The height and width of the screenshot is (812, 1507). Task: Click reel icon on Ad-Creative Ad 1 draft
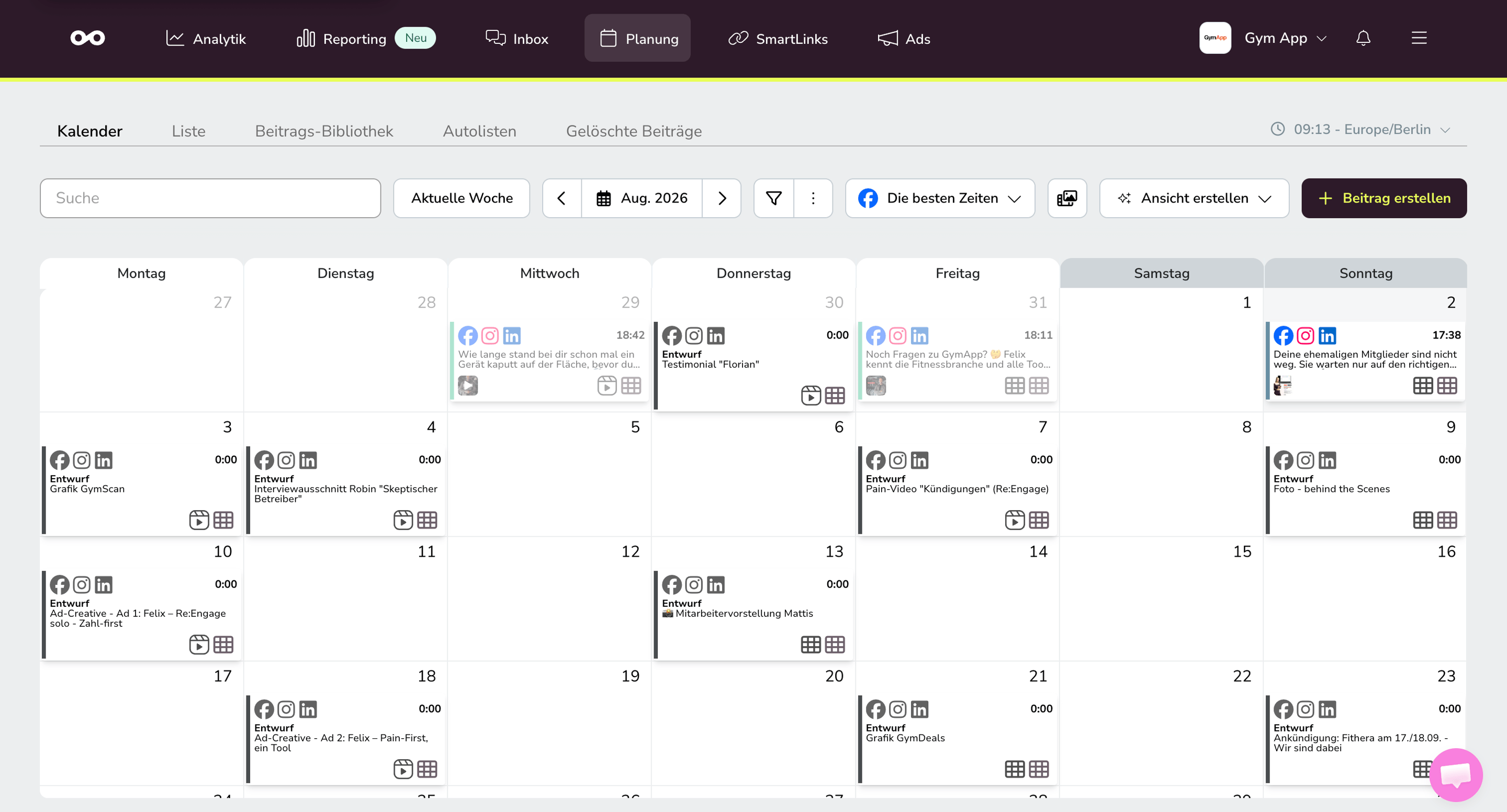(199, 645)
